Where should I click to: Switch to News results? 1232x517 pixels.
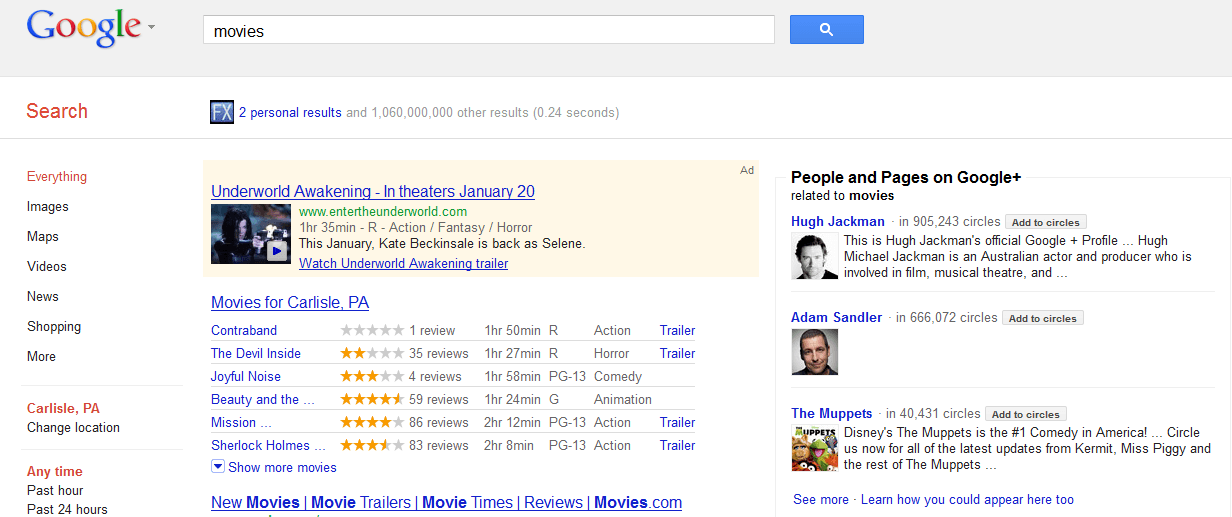43,297
